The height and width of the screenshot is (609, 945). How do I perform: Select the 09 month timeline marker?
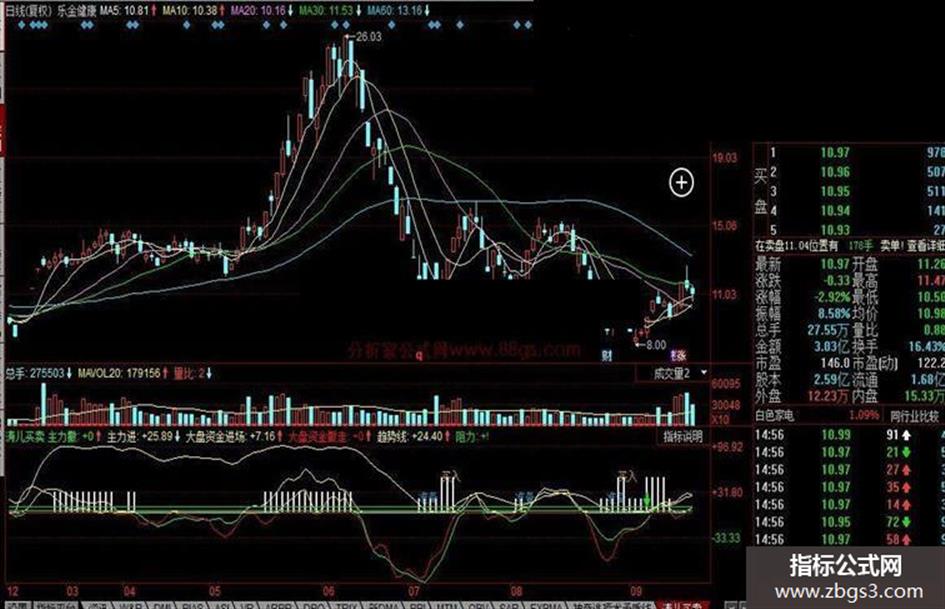(636, 591)
